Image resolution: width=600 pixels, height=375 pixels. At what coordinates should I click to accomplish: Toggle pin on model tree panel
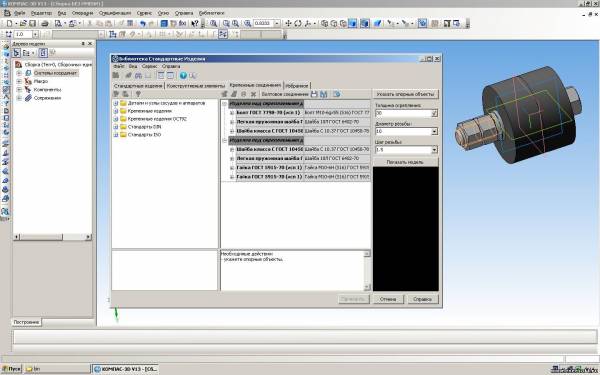[83, 44]
